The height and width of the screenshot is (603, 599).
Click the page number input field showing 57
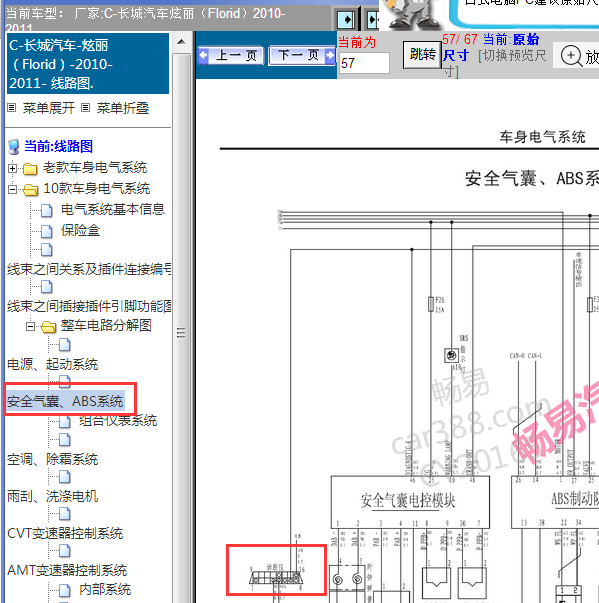[x=364, y=63]
